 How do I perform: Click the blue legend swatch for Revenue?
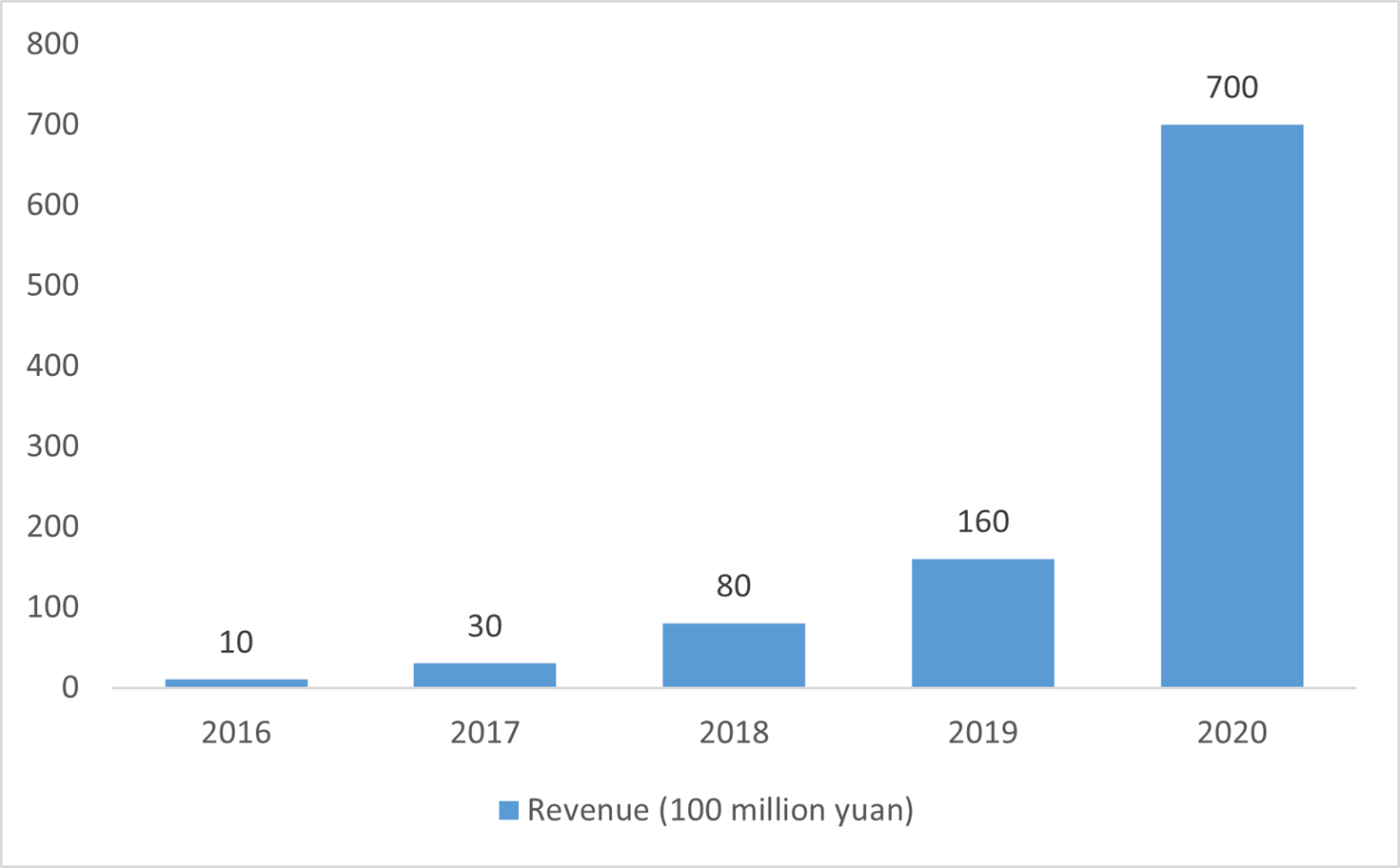509,811
